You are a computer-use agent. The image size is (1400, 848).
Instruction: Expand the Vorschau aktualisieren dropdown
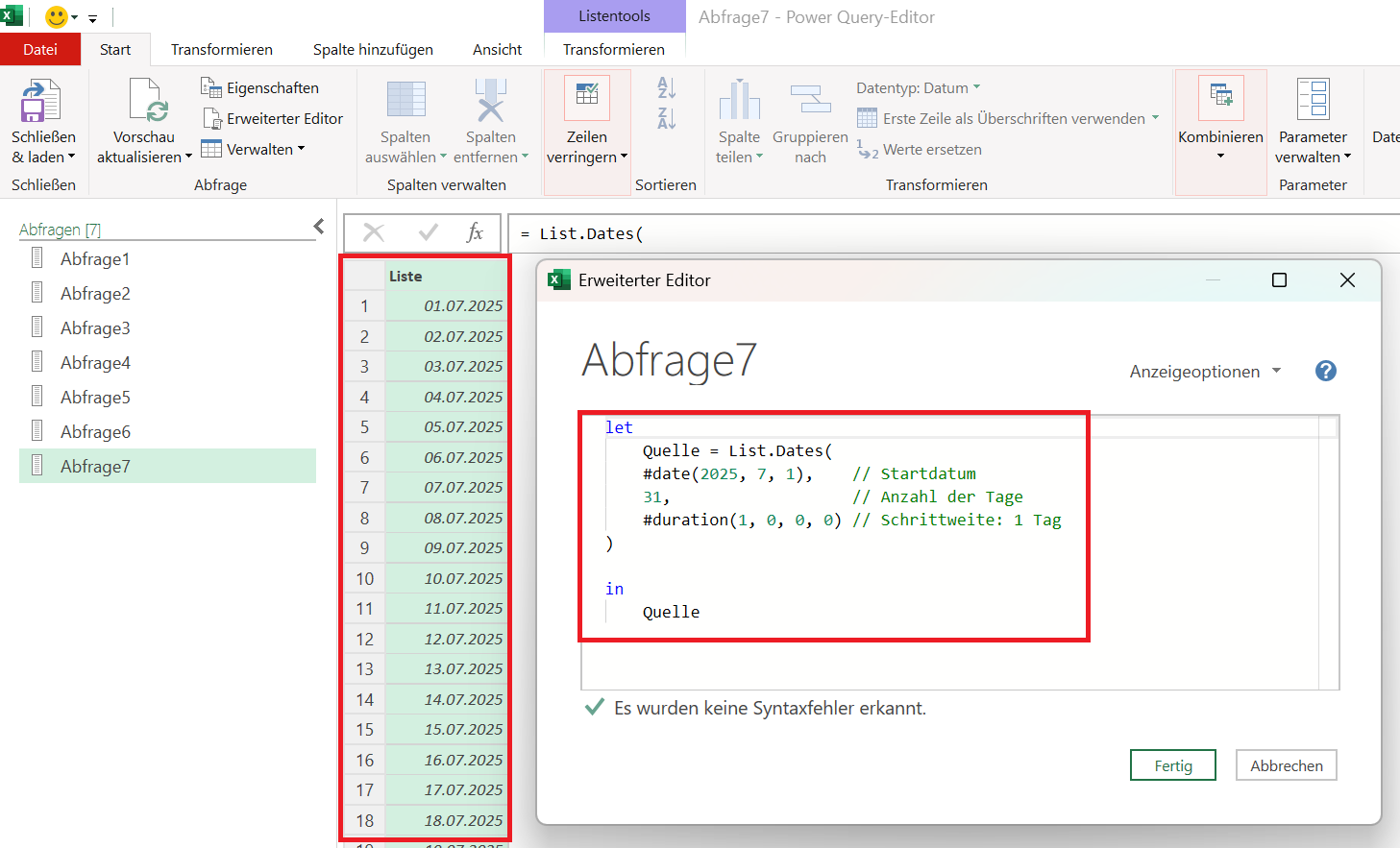(188, 157)
